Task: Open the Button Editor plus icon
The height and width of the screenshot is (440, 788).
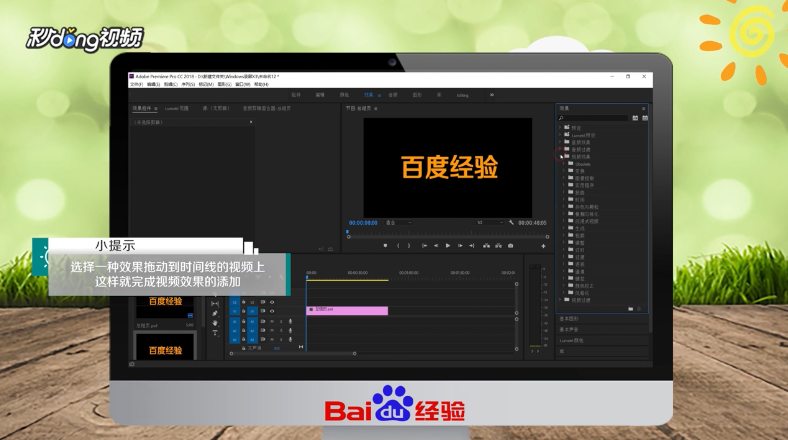Action: [543, 246]
